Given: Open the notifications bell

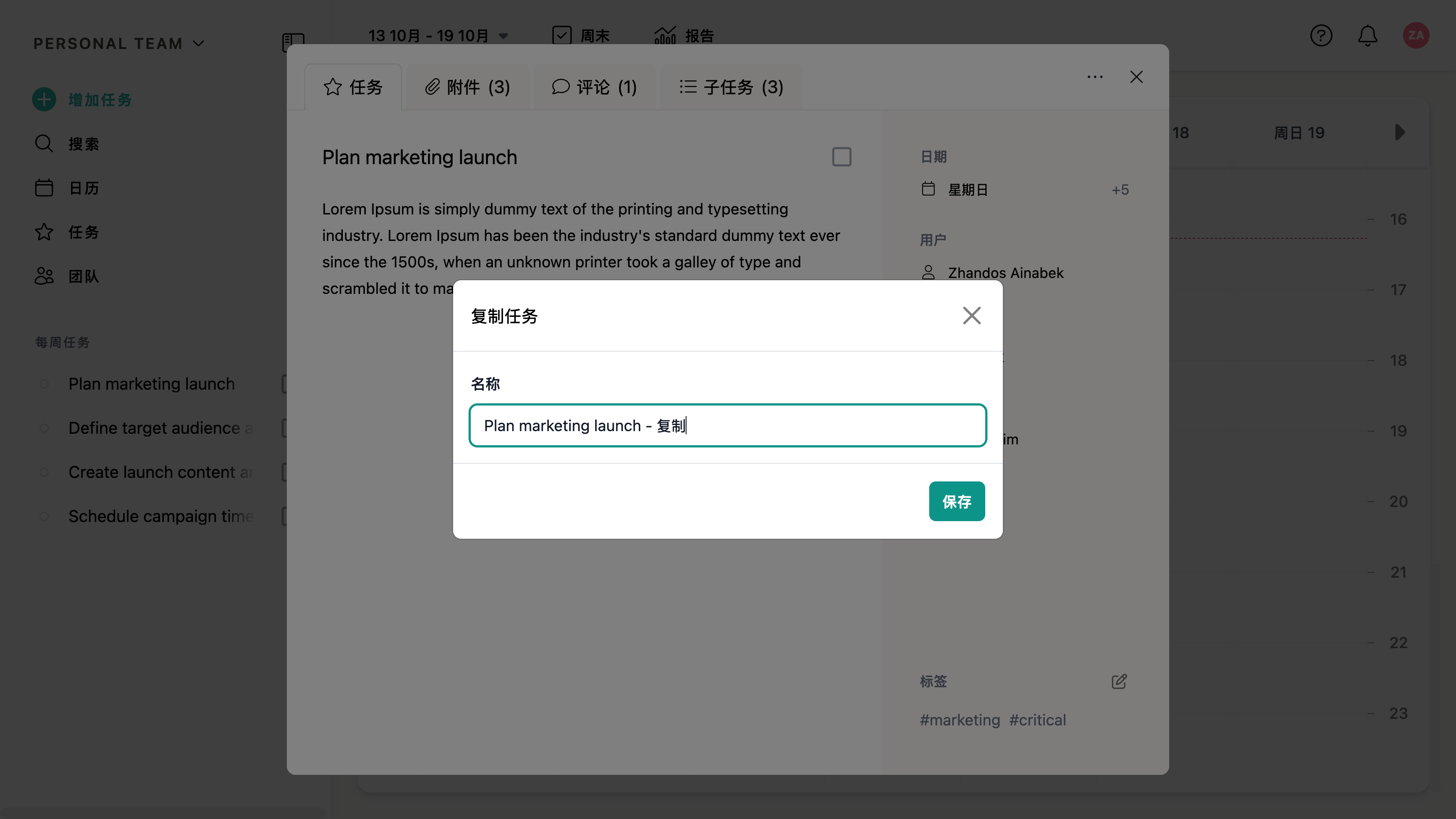Looking at the screenshot, I should click(1367, 36).
